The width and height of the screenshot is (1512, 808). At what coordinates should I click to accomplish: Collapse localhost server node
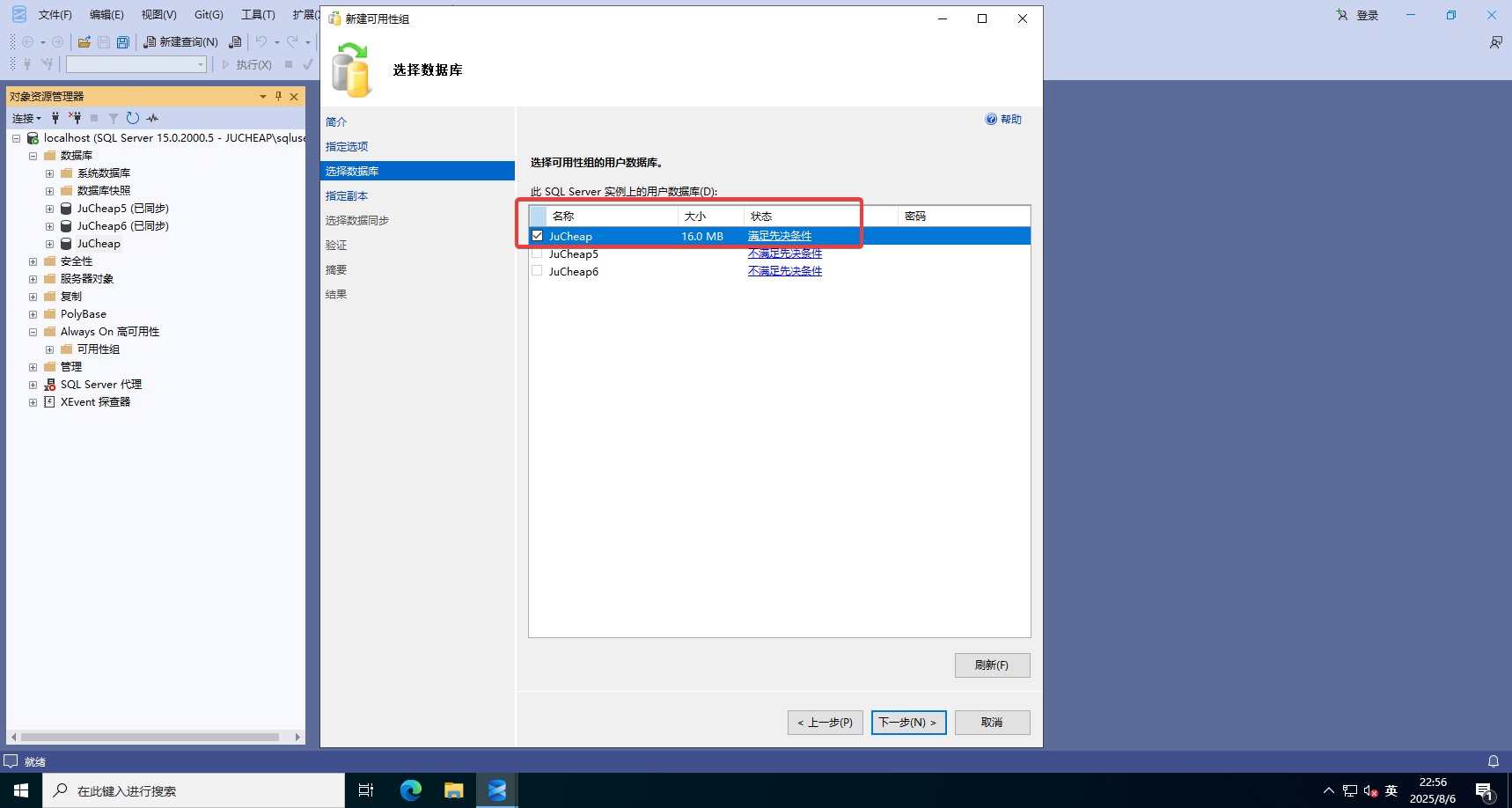click(x=16, y=138)
